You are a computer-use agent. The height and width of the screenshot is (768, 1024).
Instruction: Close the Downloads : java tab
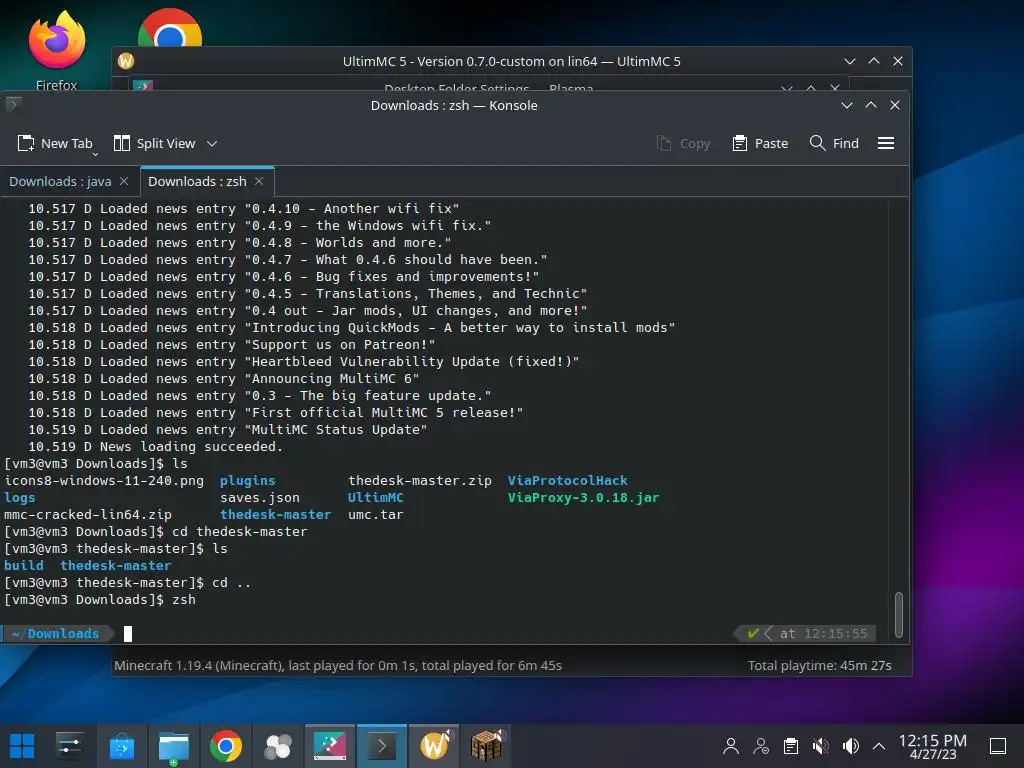[x=124, y=182]
